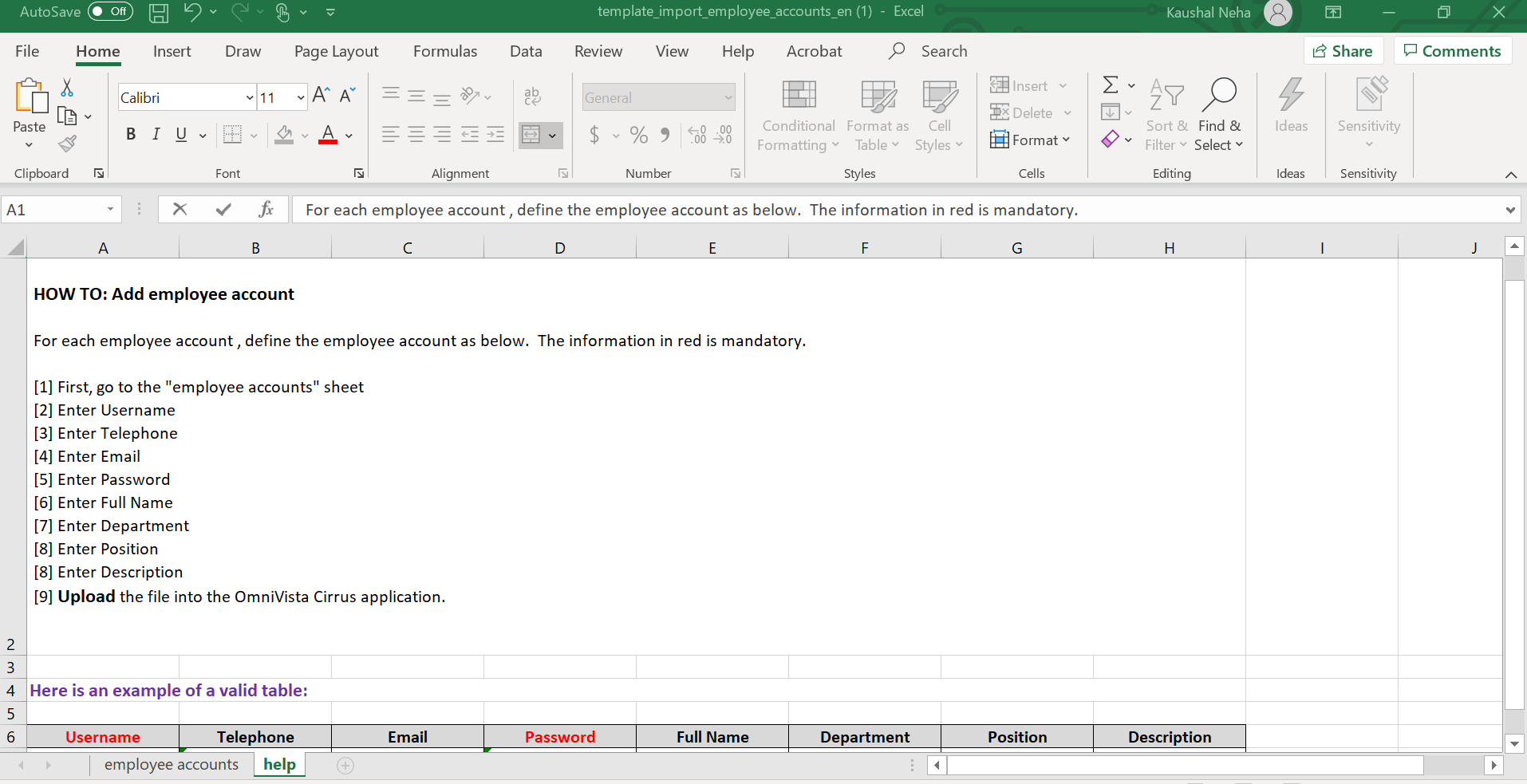Click the AutoSum sigma icon

coord(1110,85)
